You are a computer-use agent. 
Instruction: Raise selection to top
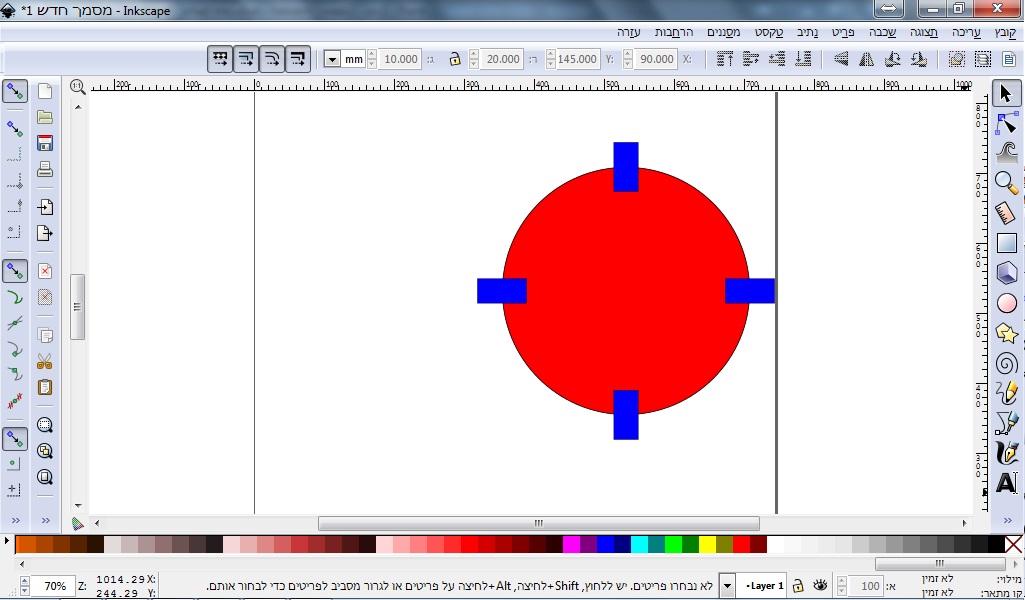724,59
